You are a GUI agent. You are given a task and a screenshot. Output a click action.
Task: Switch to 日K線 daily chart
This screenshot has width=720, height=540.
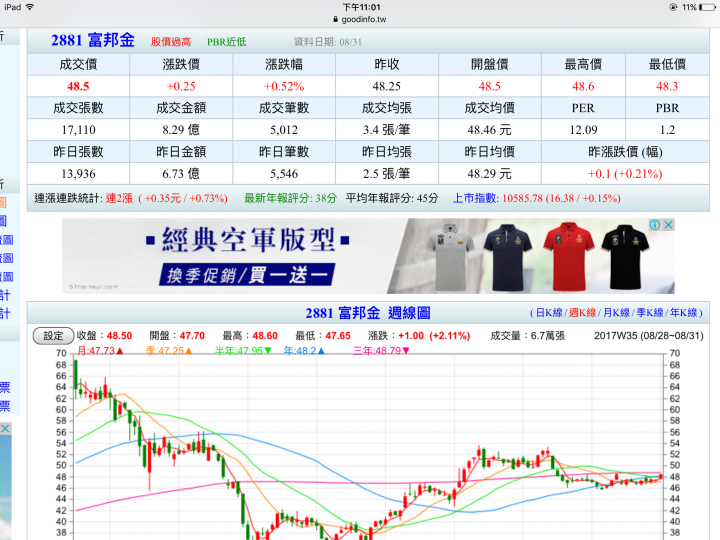click(548, 313)
